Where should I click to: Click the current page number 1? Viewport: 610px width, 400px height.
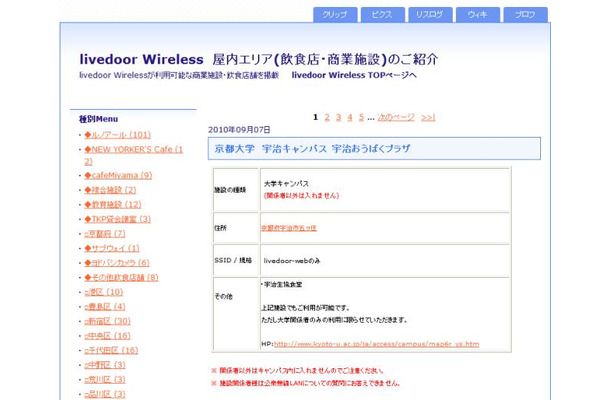pos(316,117)
